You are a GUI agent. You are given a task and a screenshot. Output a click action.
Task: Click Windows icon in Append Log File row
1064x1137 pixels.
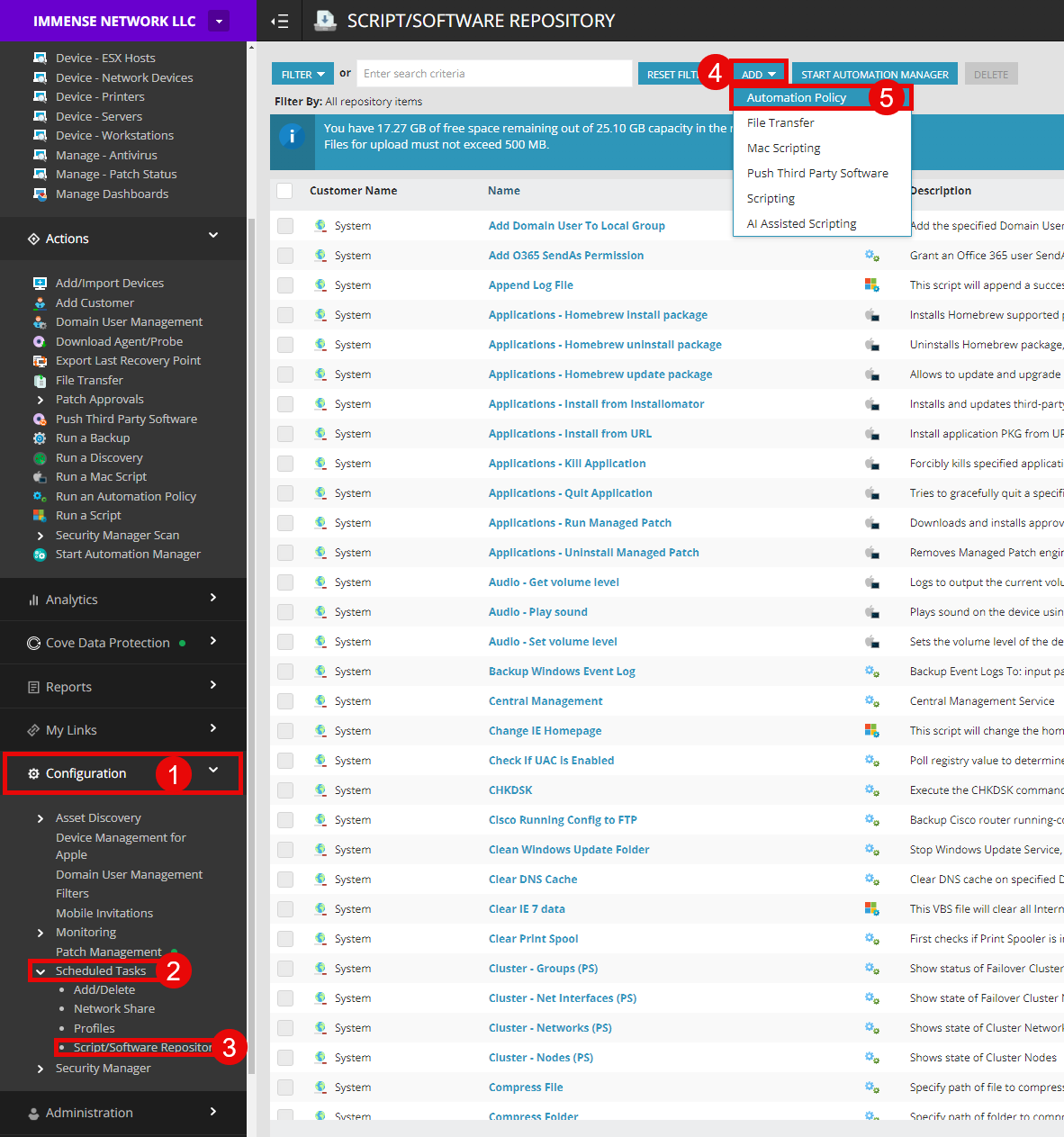pyautogui.click(x=871, y=285)
